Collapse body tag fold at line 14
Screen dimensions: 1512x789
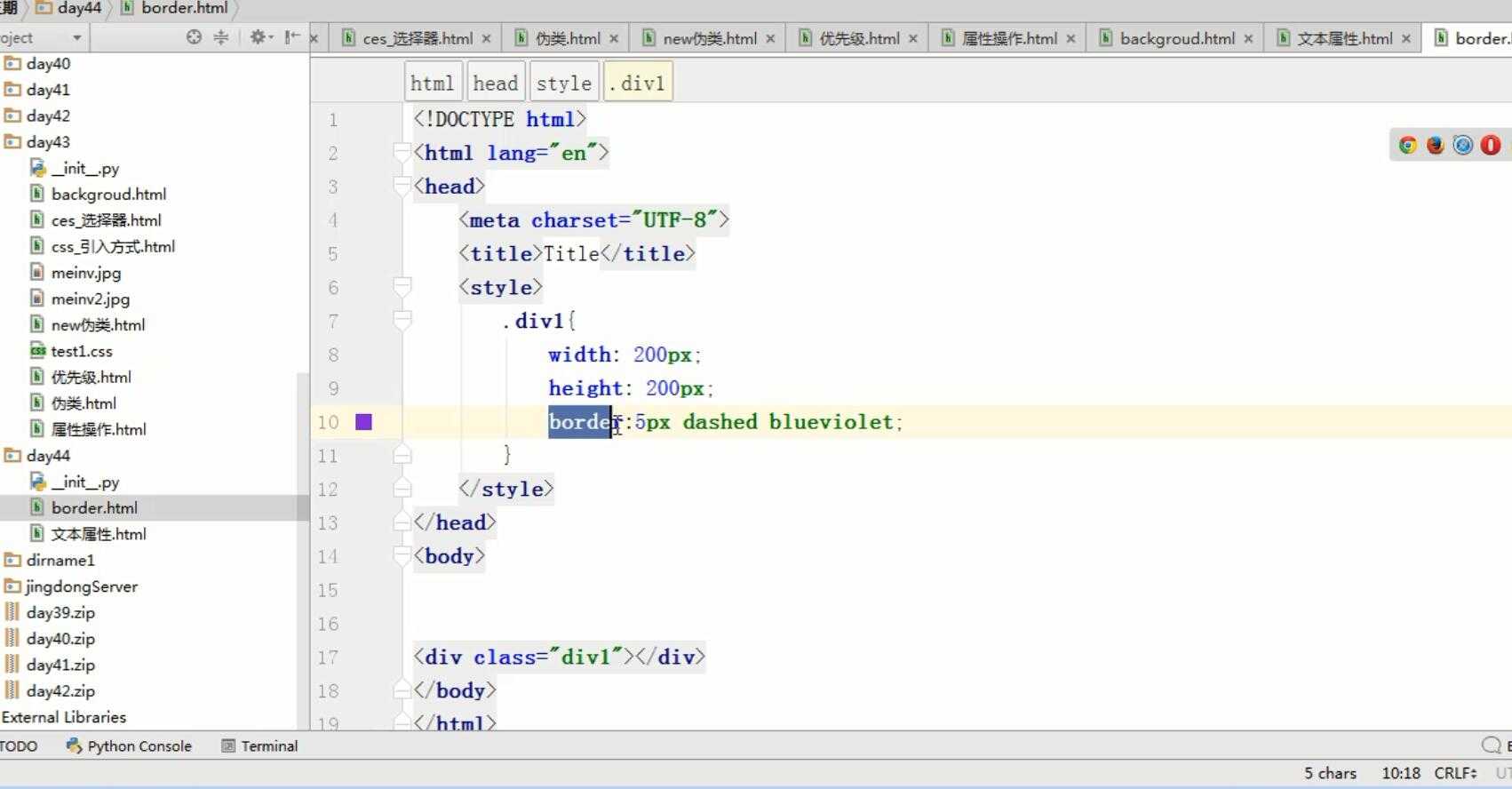pyautogui.click(x=402, y=556)
